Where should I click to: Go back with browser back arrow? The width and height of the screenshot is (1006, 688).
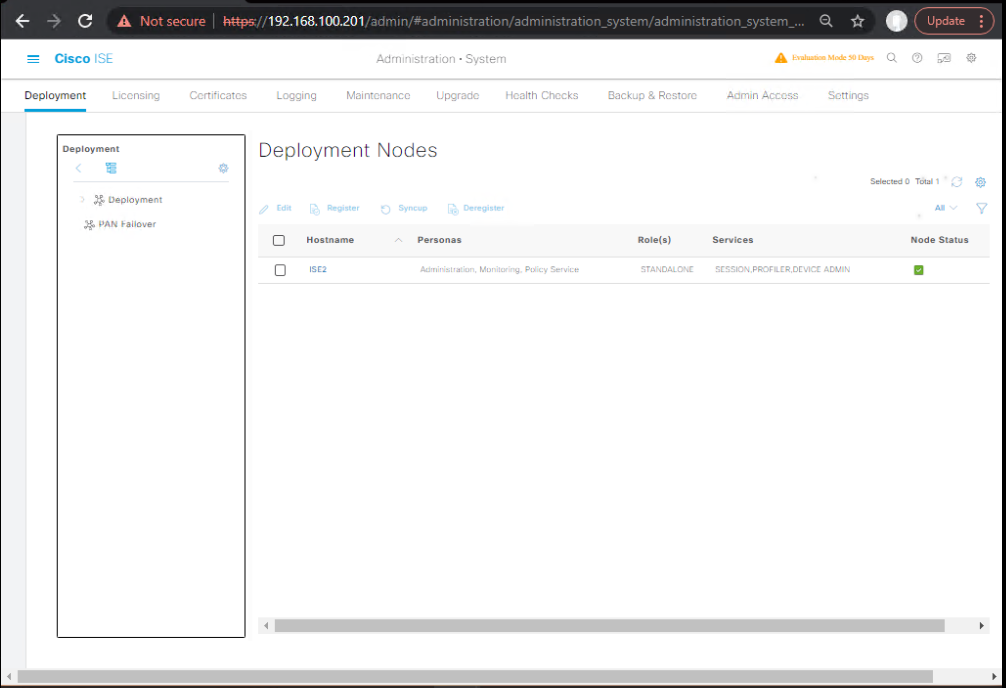pos(22,21)
